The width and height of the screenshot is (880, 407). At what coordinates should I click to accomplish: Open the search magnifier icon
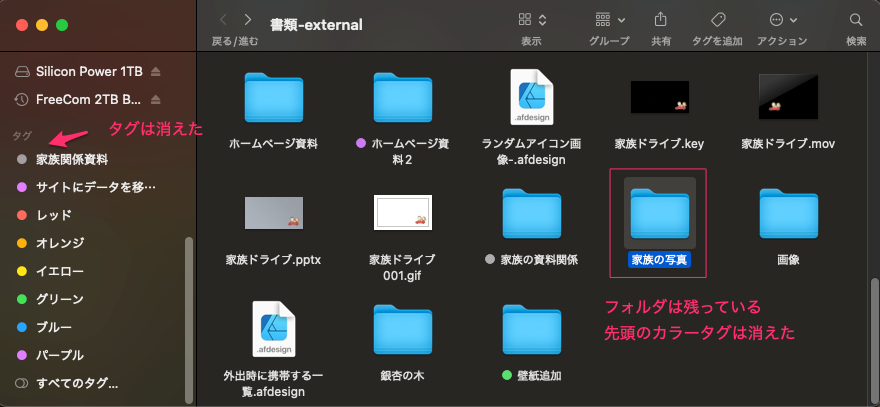pyautogui.click(x=855, y=20)
